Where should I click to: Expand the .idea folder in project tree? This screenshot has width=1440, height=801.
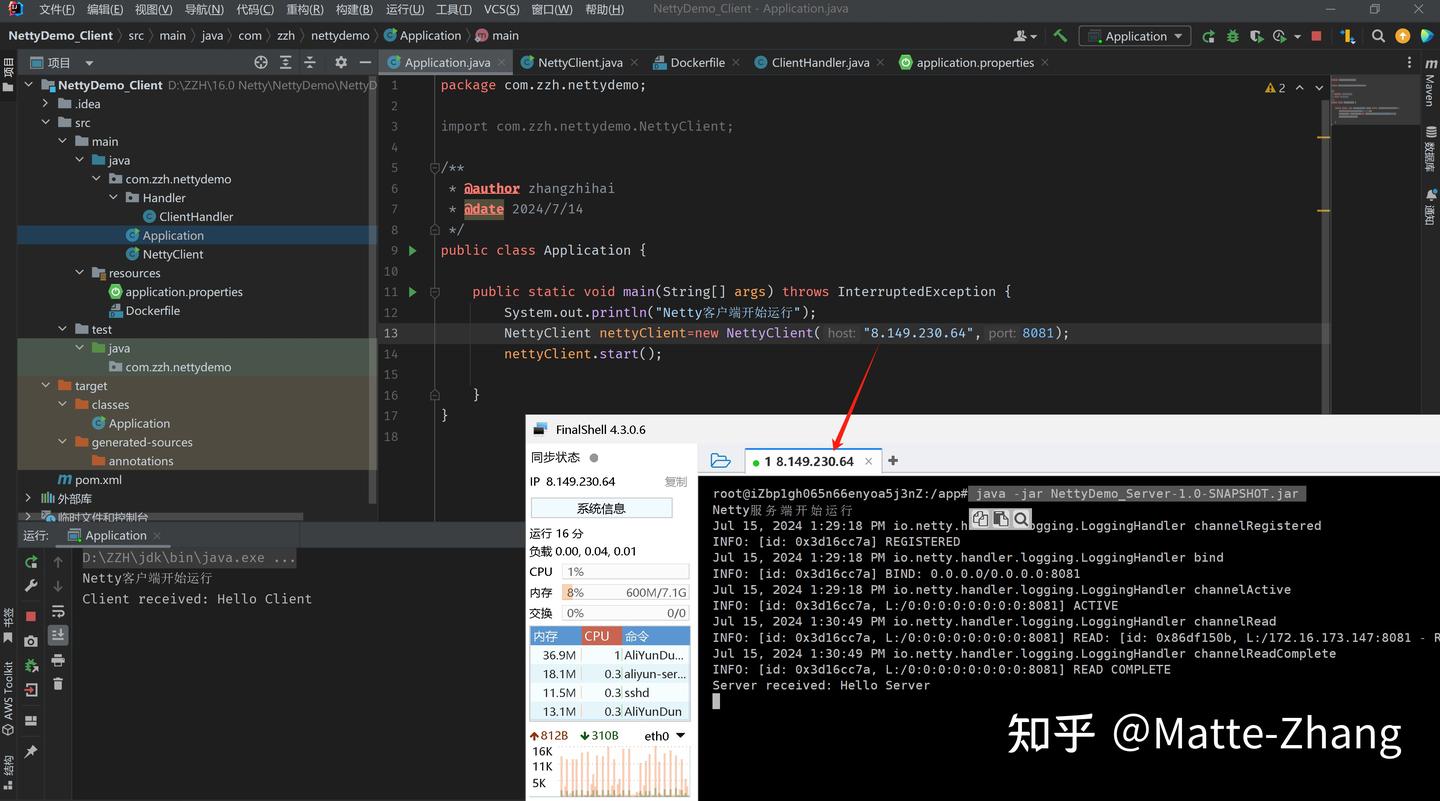(x=45, y=104)
